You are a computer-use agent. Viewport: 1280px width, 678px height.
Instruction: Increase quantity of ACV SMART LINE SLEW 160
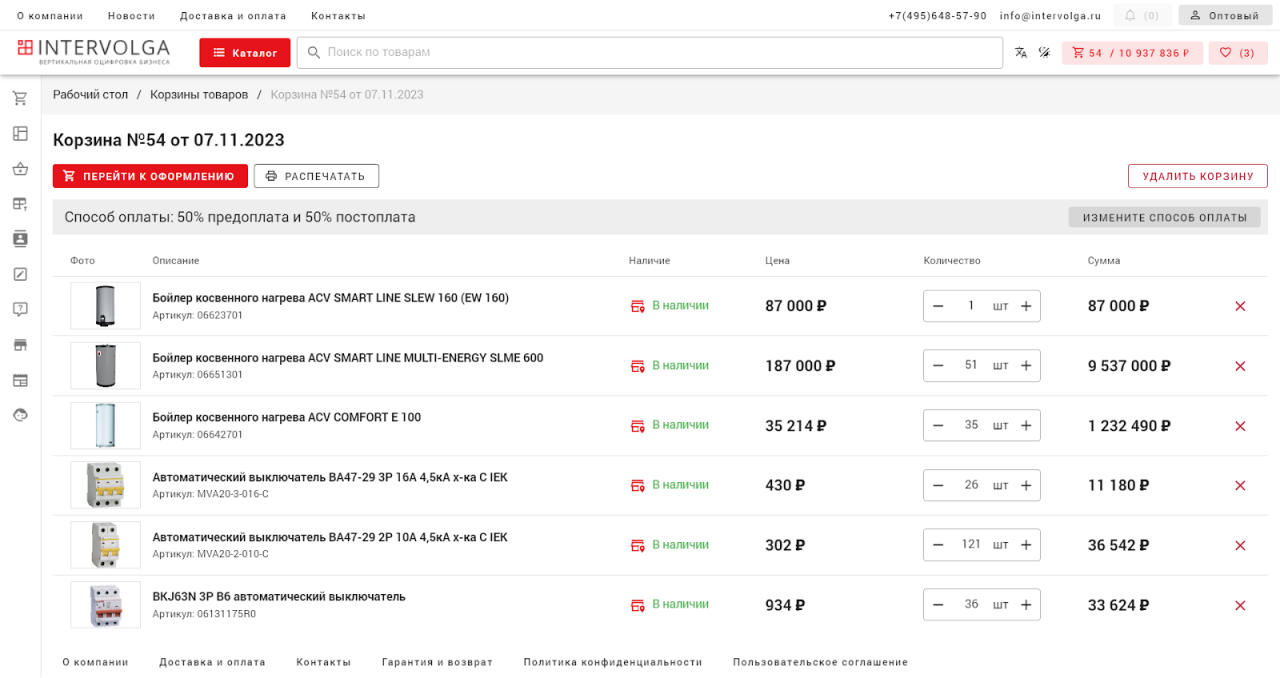click(1026, 306)
